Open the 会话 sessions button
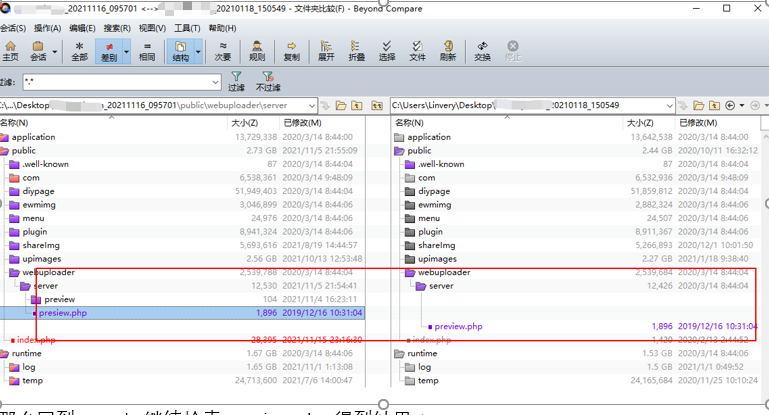This screenshot has height=415, width=769. click(x=38, y=51)
